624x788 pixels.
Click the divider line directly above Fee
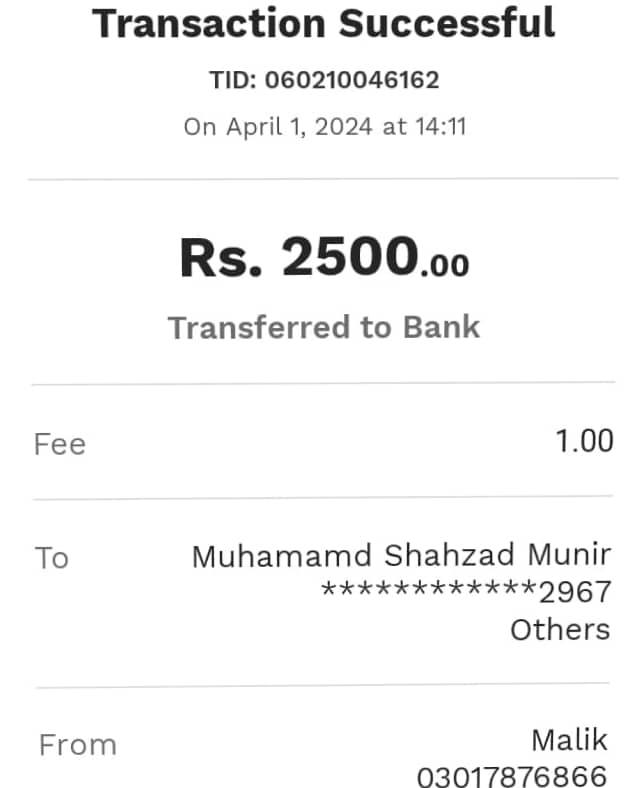coord(323,384)
